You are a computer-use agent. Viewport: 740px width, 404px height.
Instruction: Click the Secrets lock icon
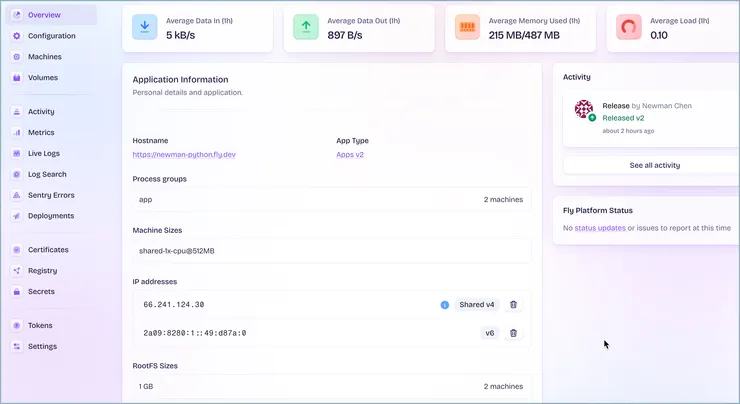(x=17, y=292)
